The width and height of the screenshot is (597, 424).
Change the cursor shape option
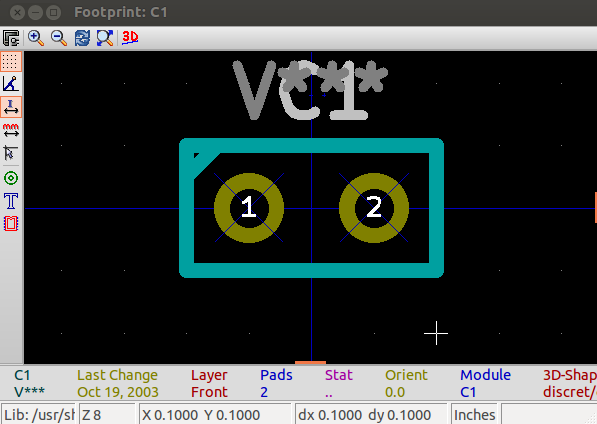(11, 153)
